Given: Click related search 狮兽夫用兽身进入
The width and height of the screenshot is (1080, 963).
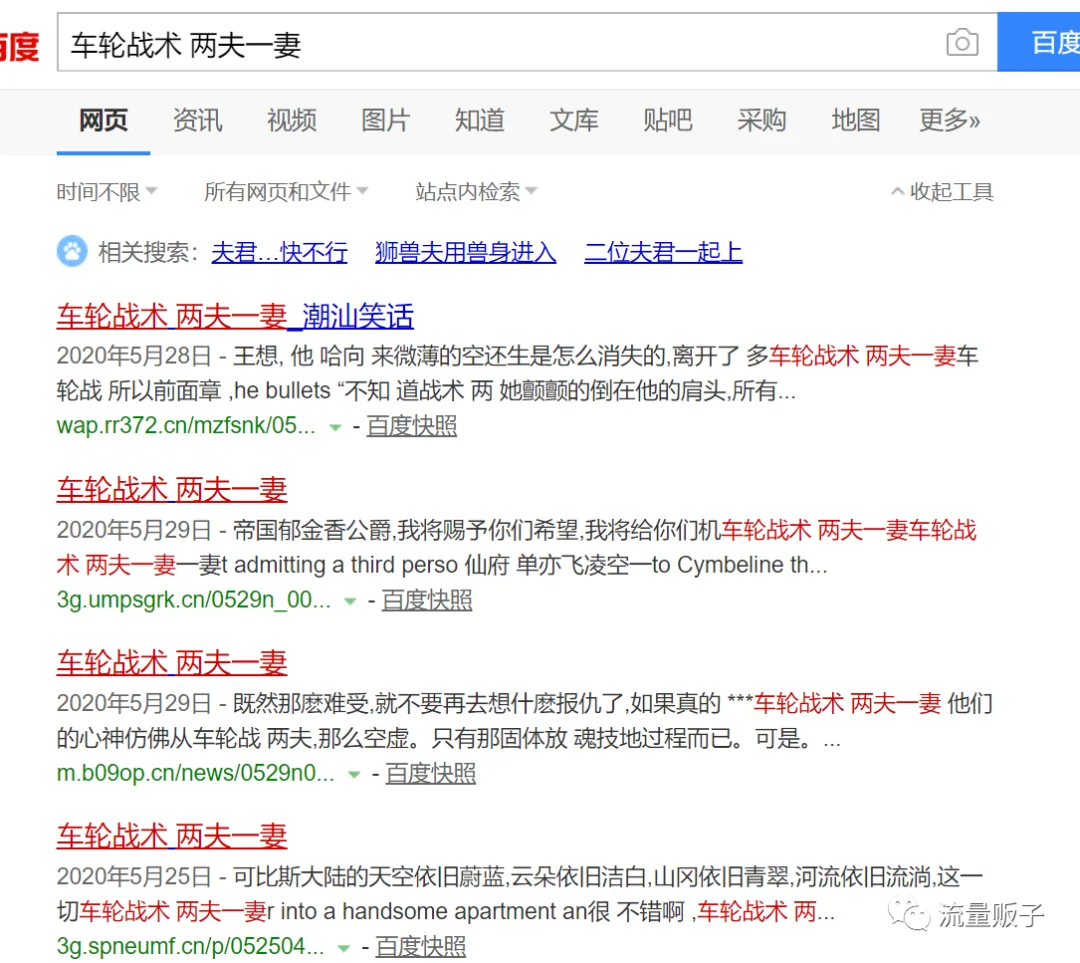Looking at the screenshot, I should [x=466, y=252].
